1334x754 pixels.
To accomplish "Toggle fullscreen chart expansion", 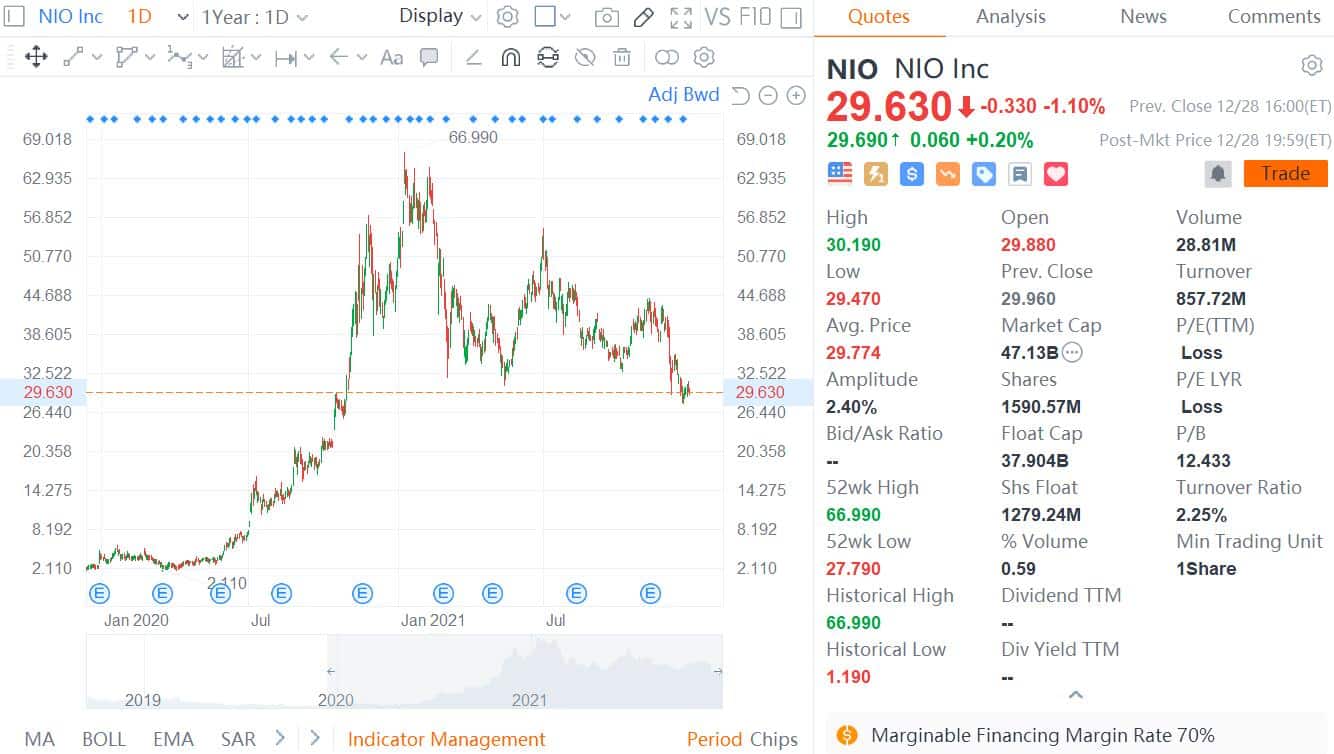I will click(682, 17).
